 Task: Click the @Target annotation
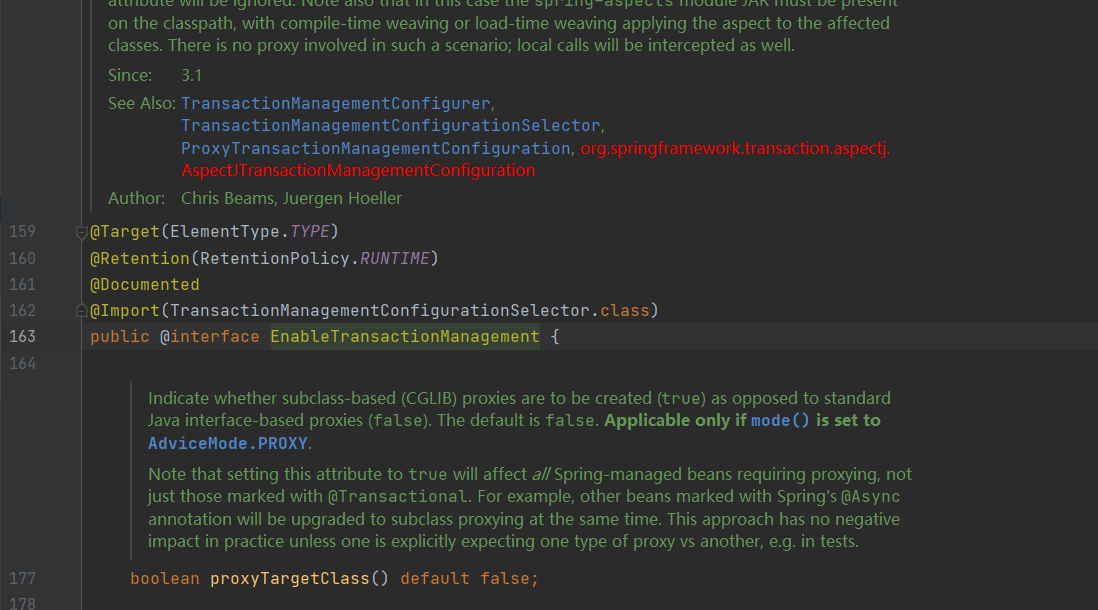tap(125, 232)
